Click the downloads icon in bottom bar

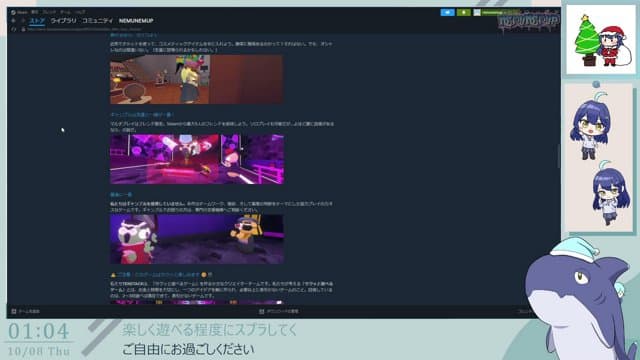(261, 311)
